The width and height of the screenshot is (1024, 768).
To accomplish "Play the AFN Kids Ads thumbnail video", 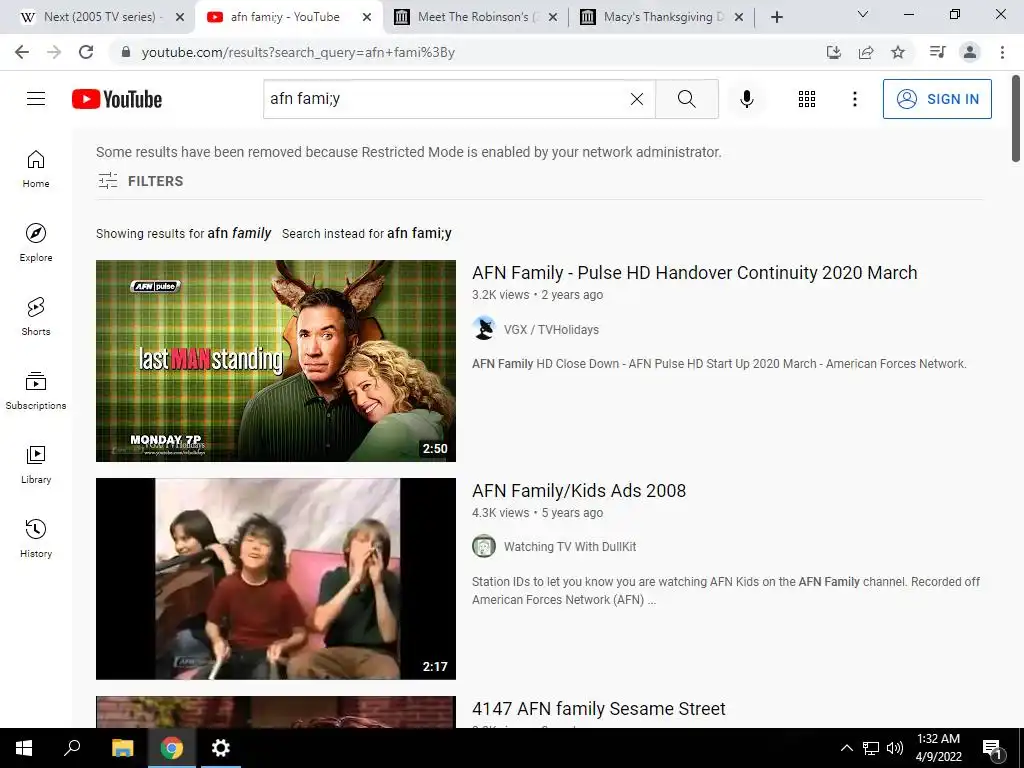I will (x=276, y=579).
